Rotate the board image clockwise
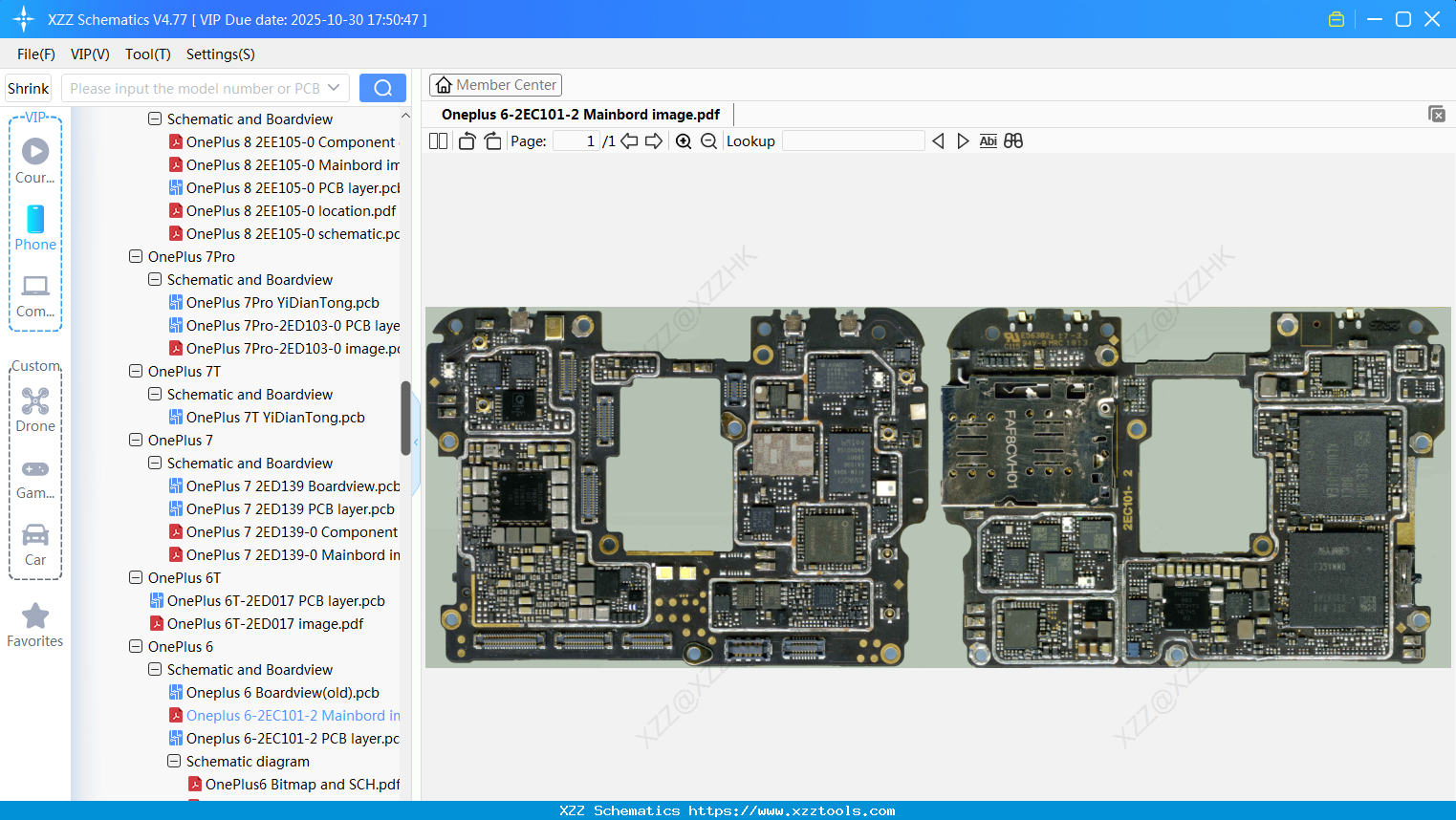Viewport: 1456px width, 820px height. pos(491,140)
